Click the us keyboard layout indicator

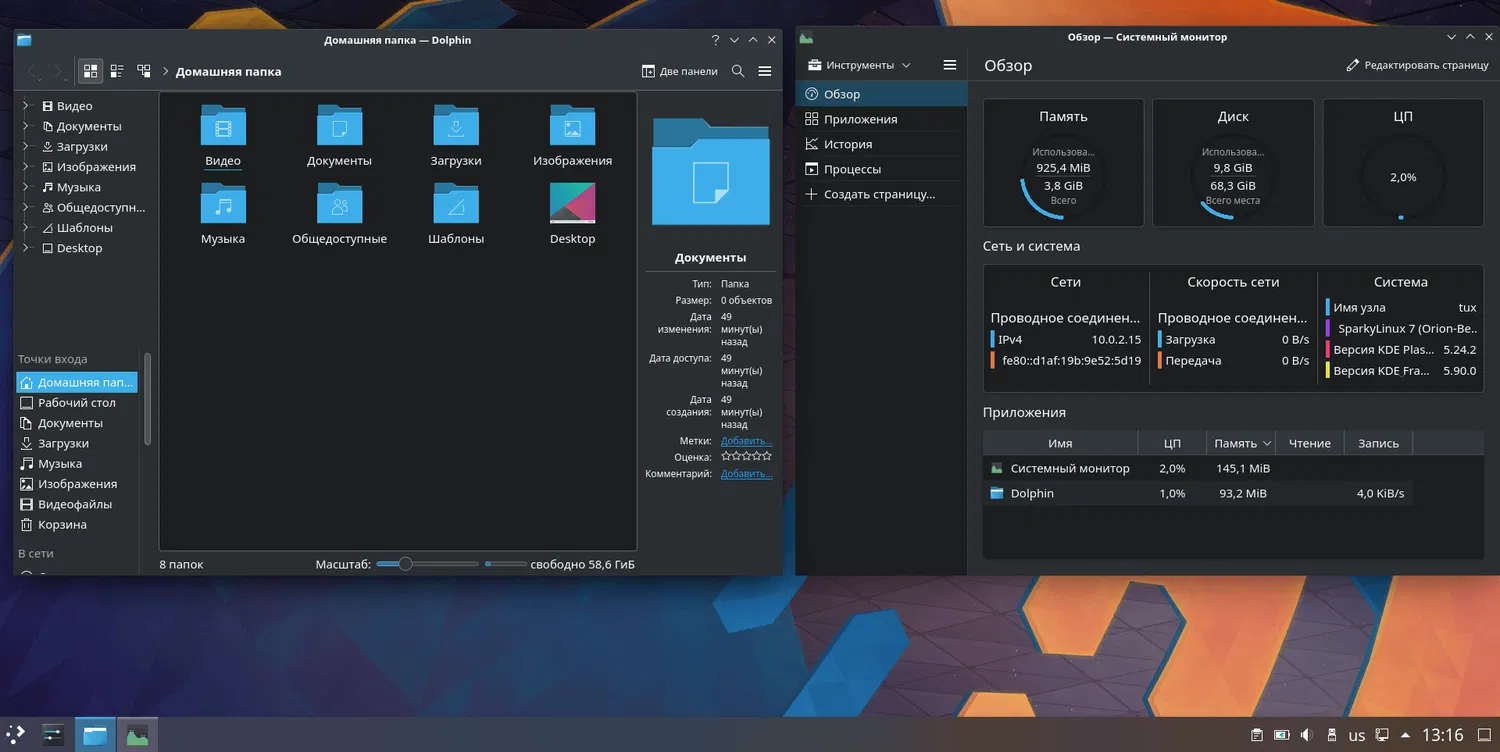pos(1357,736)
